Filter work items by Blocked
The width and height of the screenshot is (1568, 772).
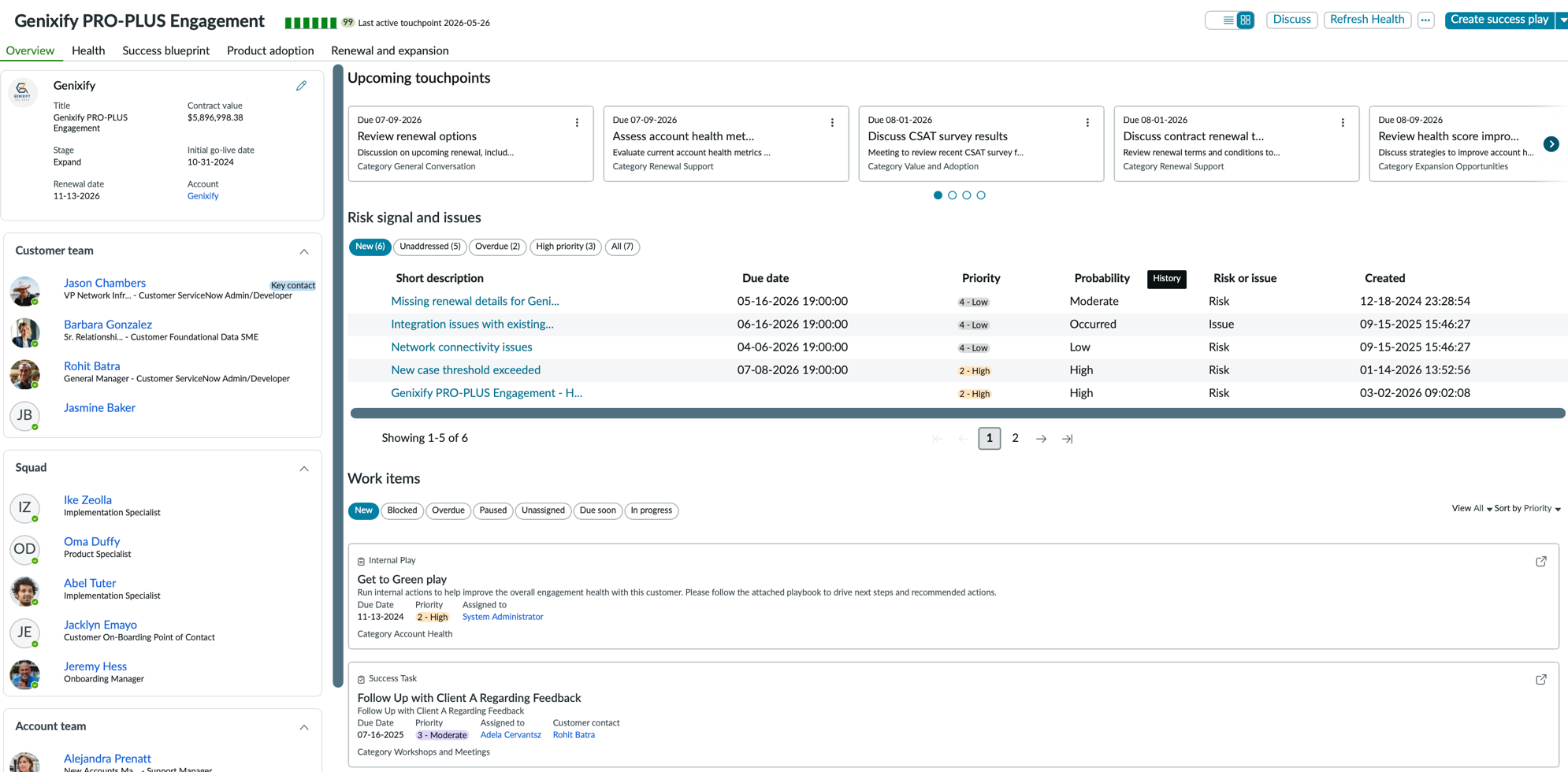pos(402,511)
